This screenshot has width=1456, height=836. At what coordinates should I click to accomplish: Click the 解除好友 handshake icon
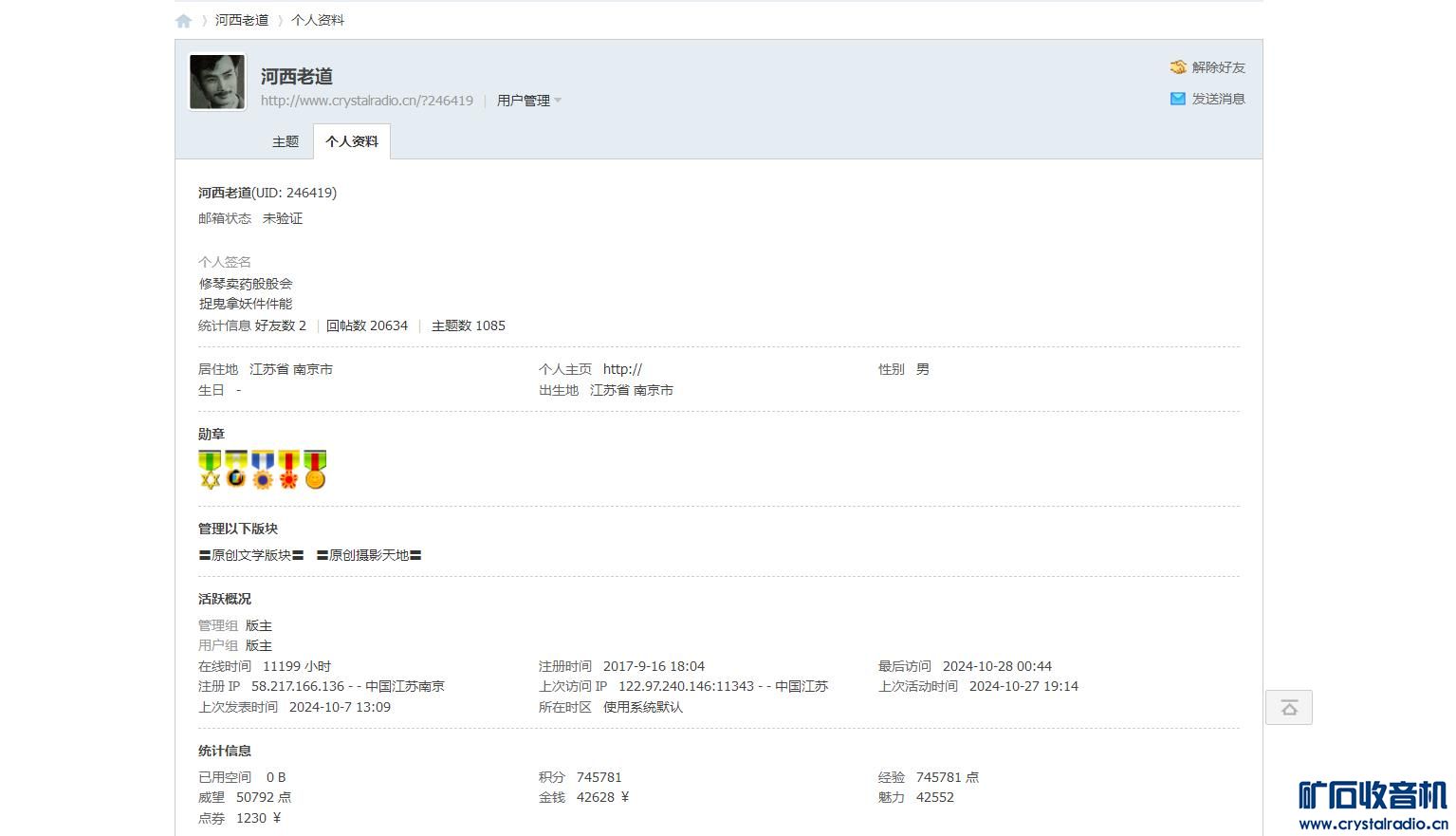[1178, 67]
